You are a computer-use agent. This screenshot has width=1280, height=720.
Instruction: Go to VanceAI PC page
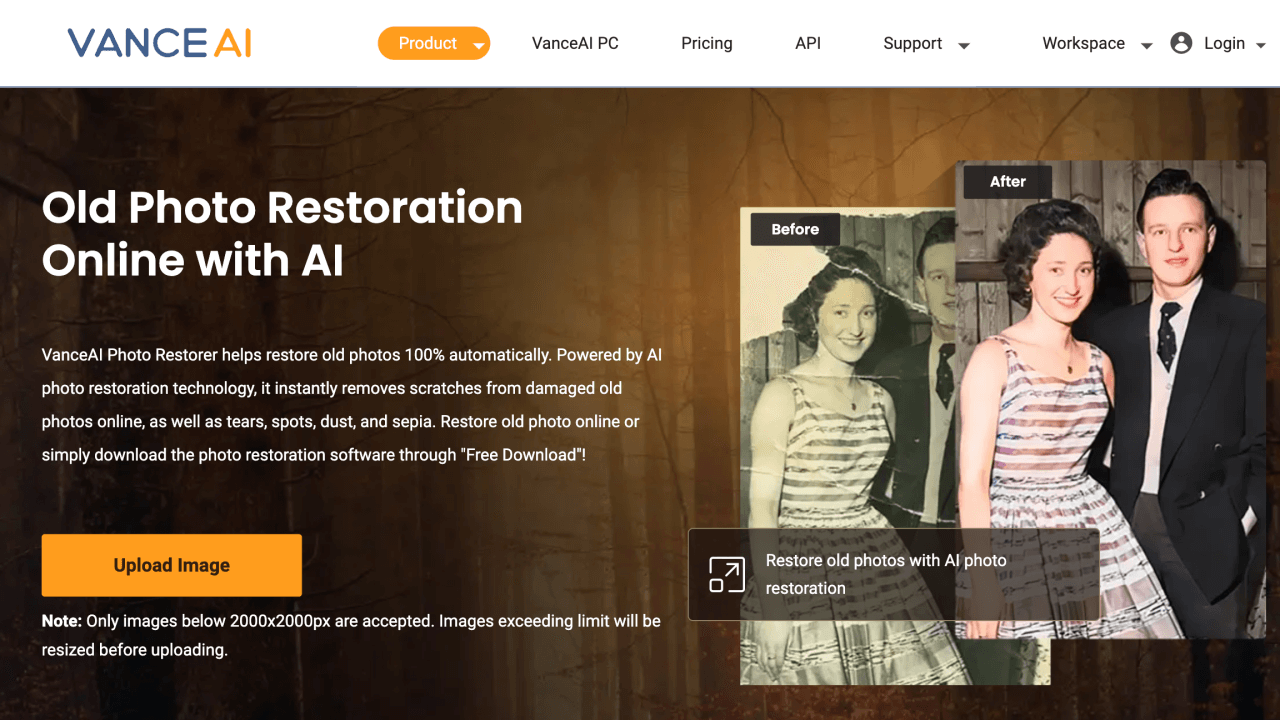[x=575, y=43]
